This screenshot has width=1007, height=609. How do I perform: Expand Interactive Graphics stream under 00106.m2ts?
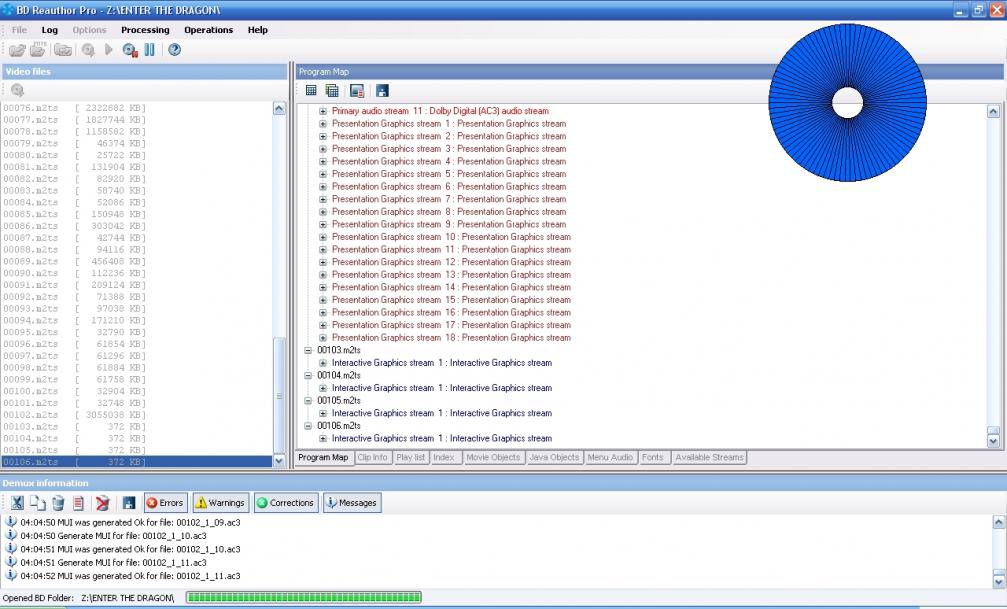323,439
